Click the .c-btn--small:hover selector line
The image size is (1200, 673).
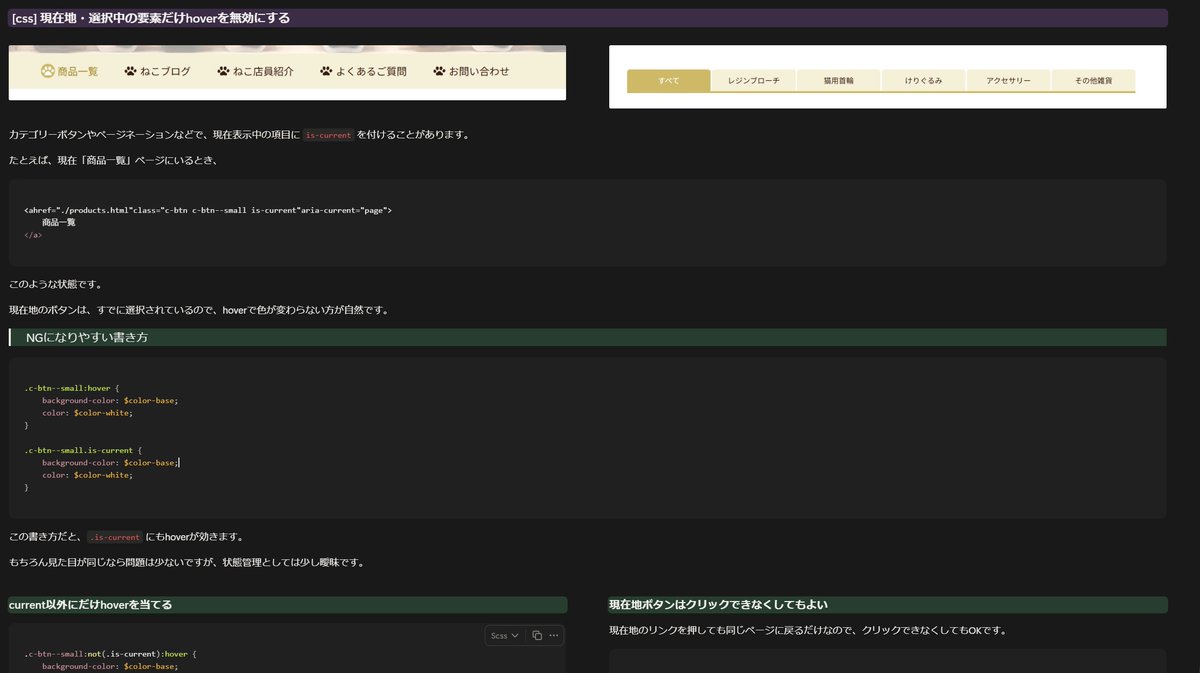[x=72, y=388]
